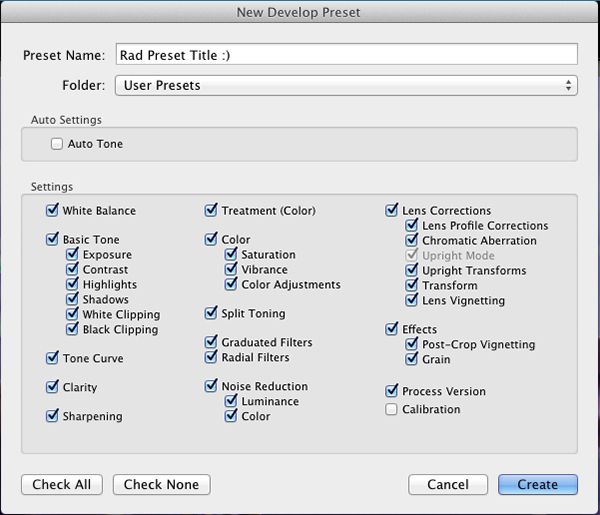
Task: Uncheck Radial Filters checkbox
Action: tap(211, 357)
